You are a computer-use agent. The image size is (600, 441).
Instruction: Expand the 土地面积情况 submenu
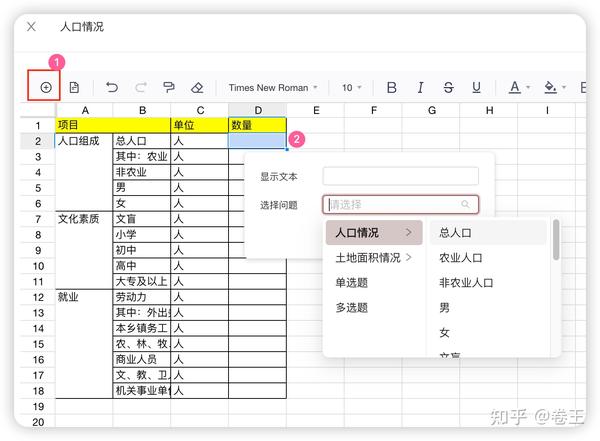coord(374,258)
